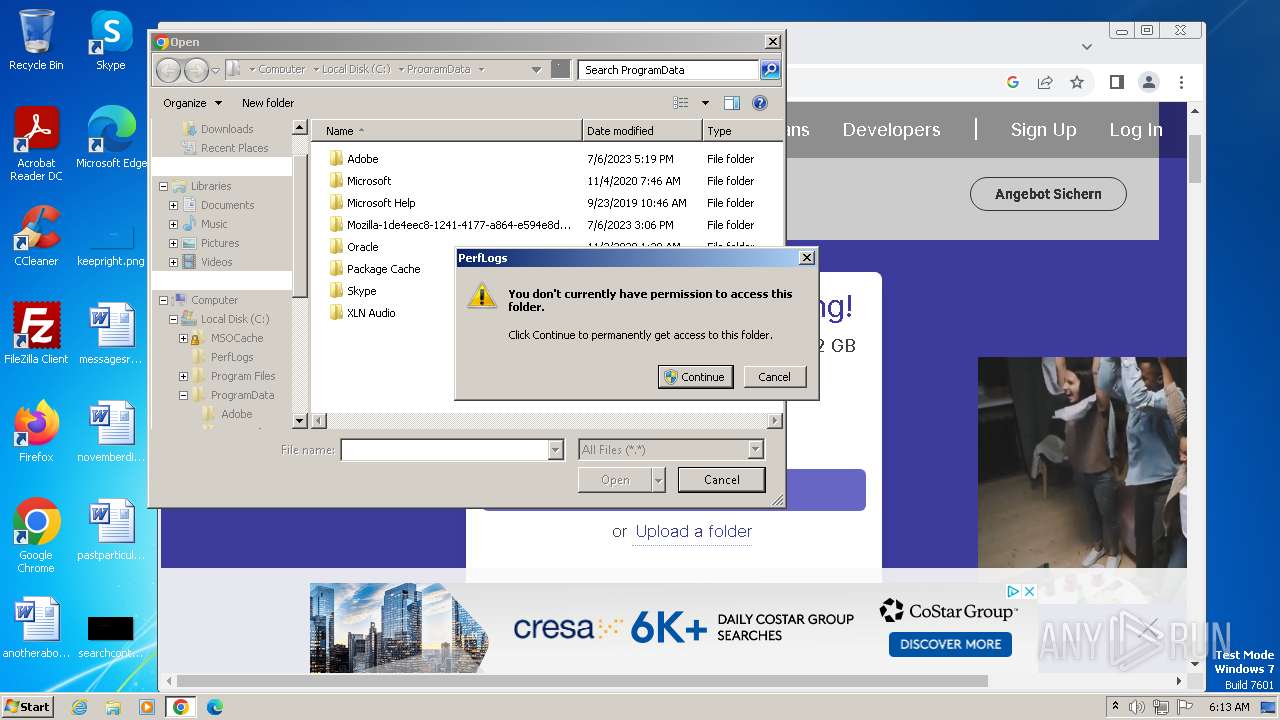This screenshot has width=1280, height=720.
Task: Open CCleaner desktop shortcut
Action: click(36, 235)
